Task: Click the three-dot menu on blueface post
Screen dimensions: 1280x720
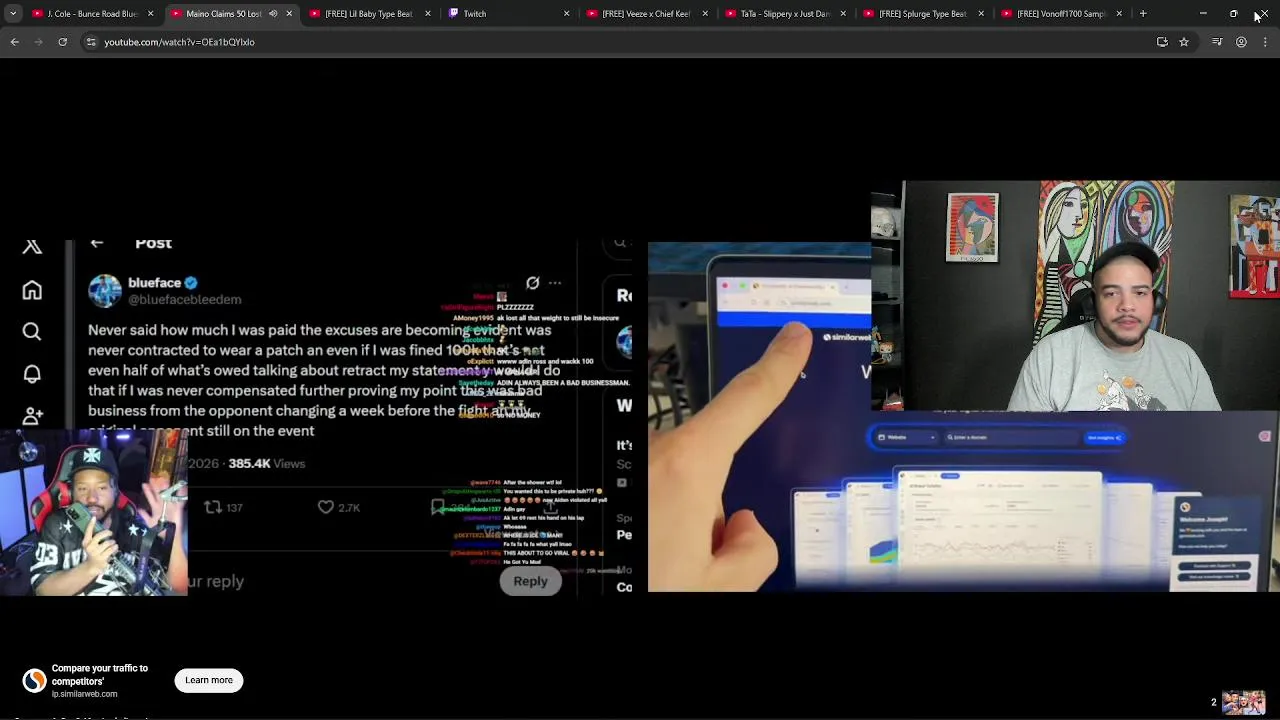Action: coord(555,283)
